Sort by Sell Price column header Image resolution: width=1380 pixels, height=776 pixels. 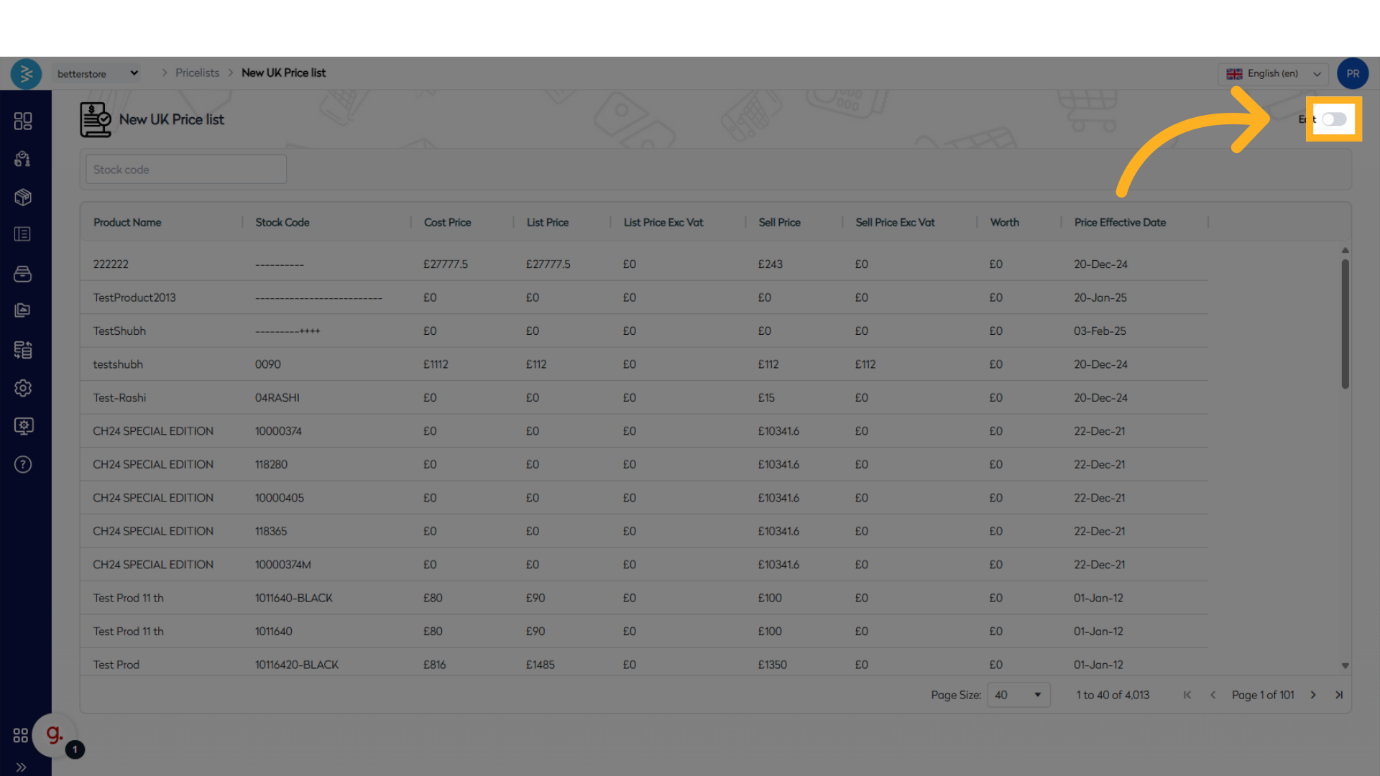[x=779, y=222]
